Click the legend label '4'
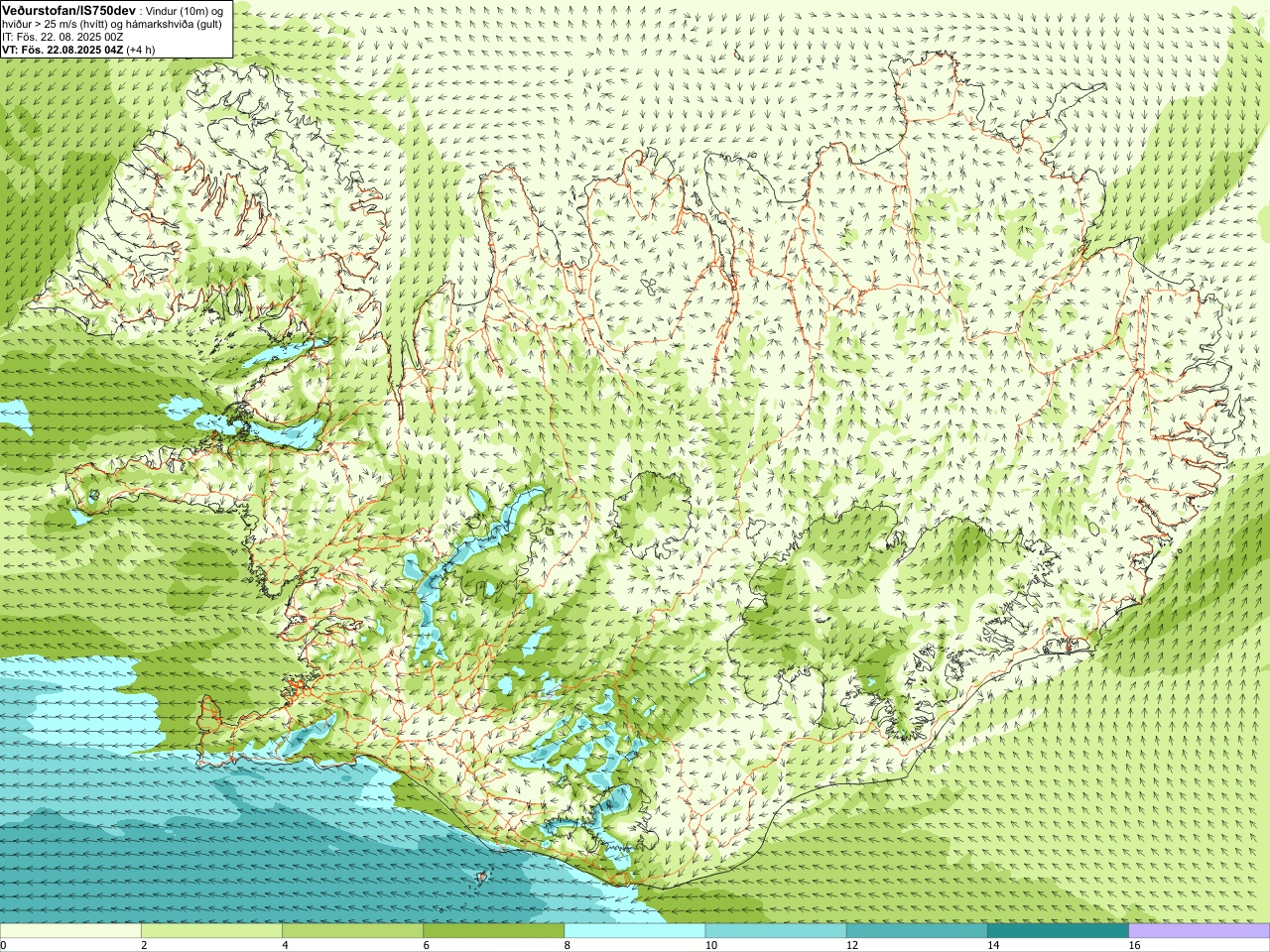This screenshot has height=952, width=1270. point(285,945)
